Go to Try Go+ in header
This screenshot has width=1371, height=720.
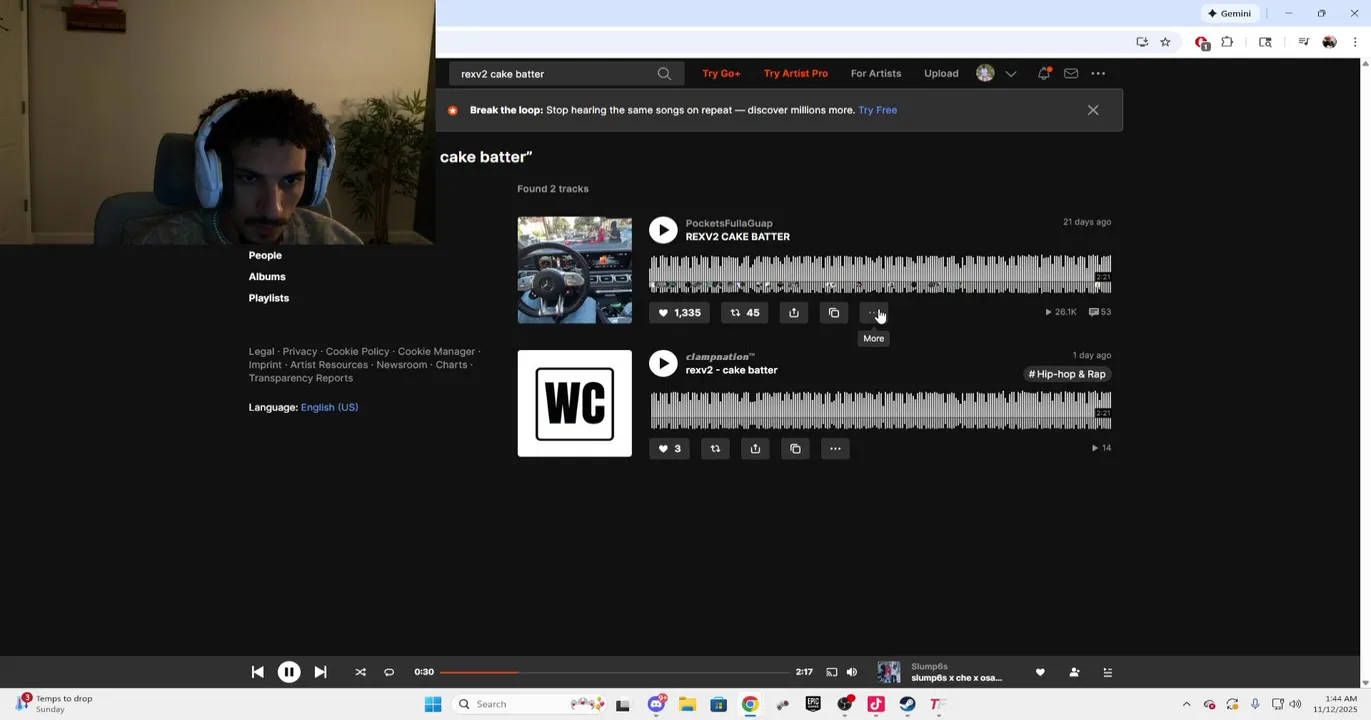[x=721, y=74]
